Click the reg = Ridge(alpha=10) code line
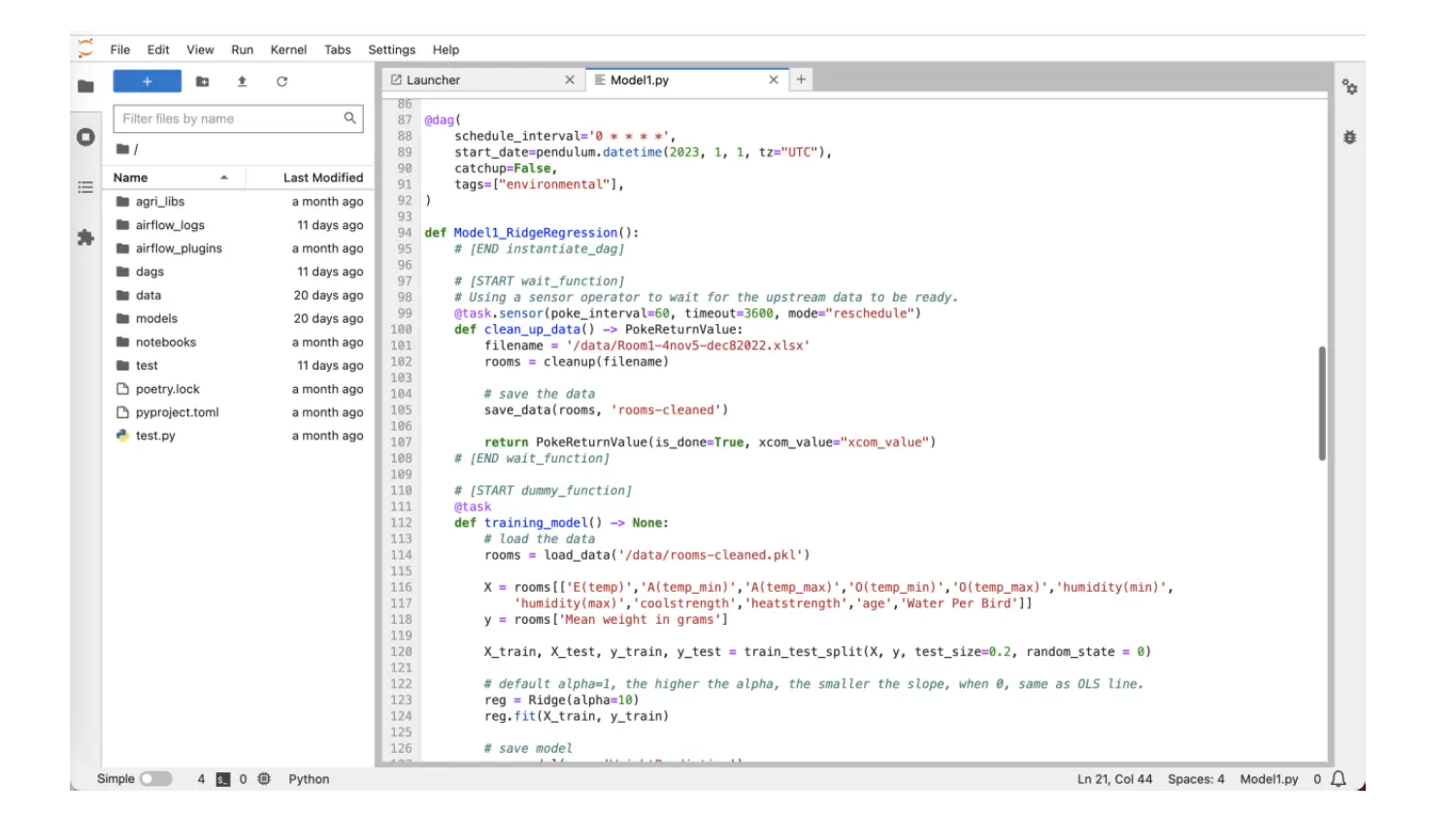This screenshot has width=1456, height=815. click(x=562, y=701)
